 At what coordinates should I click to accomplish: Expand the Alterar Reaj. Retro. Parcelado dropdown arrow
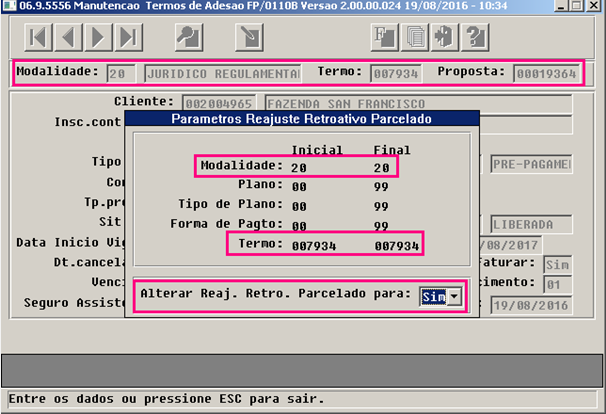pos(454,297)
